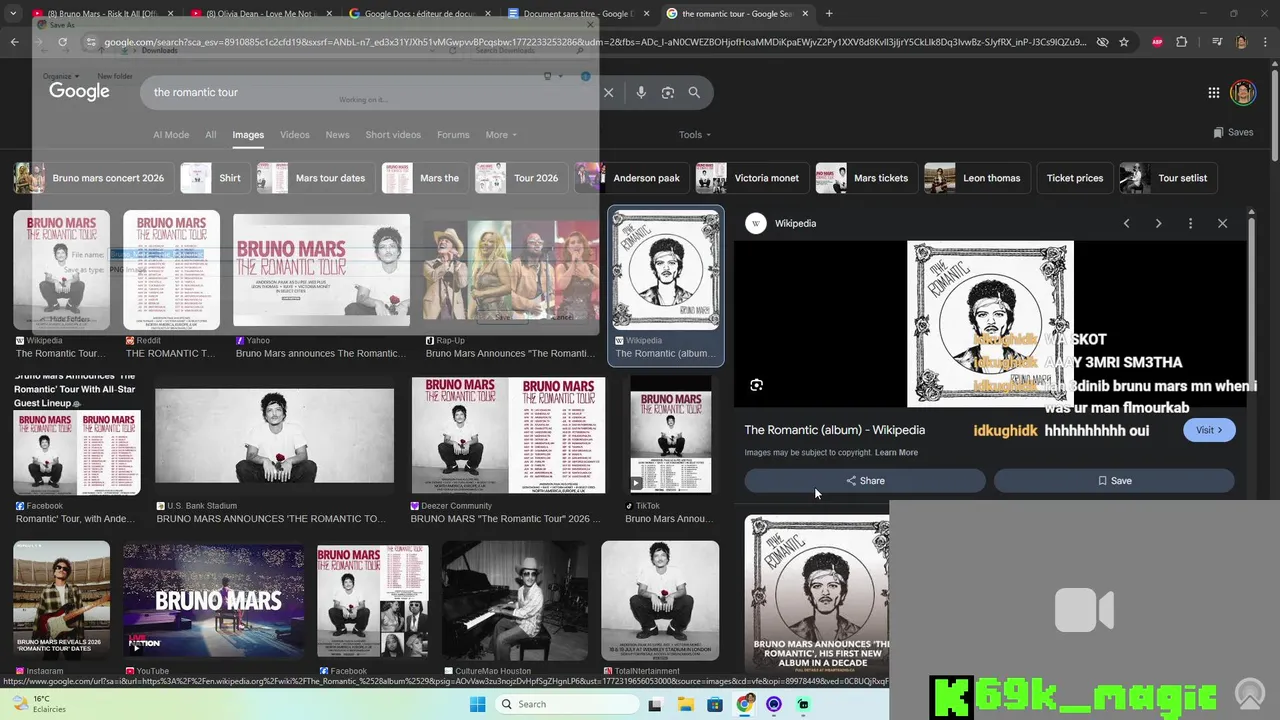Filter by Mars tour dates chip
This screenshot has width=1280, height=720.
[315, 178]
